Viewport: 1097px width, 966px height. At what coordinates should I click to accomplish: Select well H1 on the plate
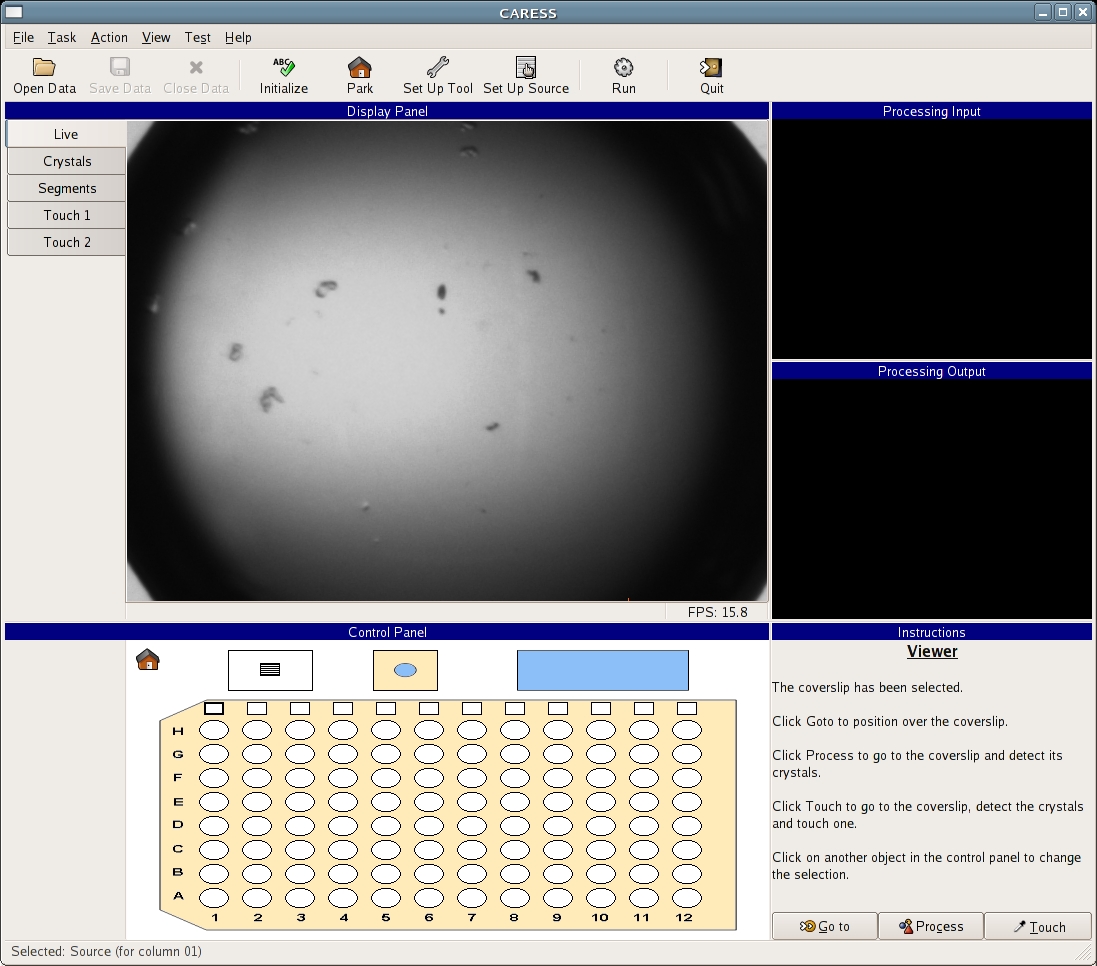point(214,731)
